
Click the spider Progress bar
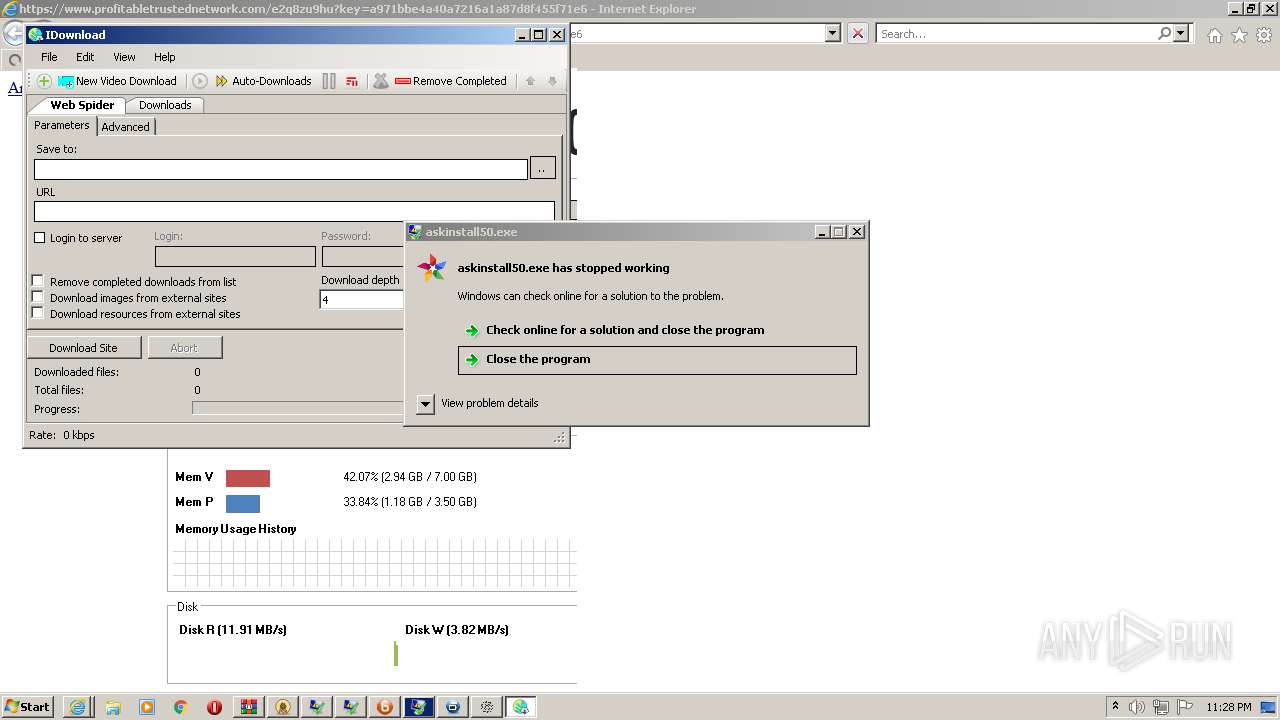[297, 408]
